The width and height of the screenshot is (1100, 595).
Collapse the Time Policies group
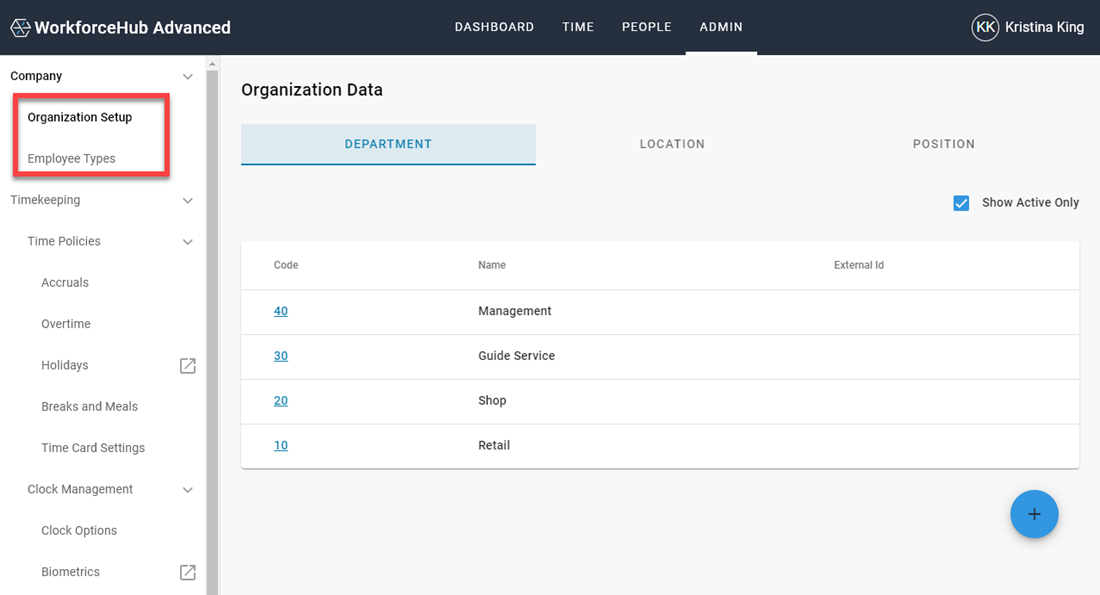click(x=187, y=241)
